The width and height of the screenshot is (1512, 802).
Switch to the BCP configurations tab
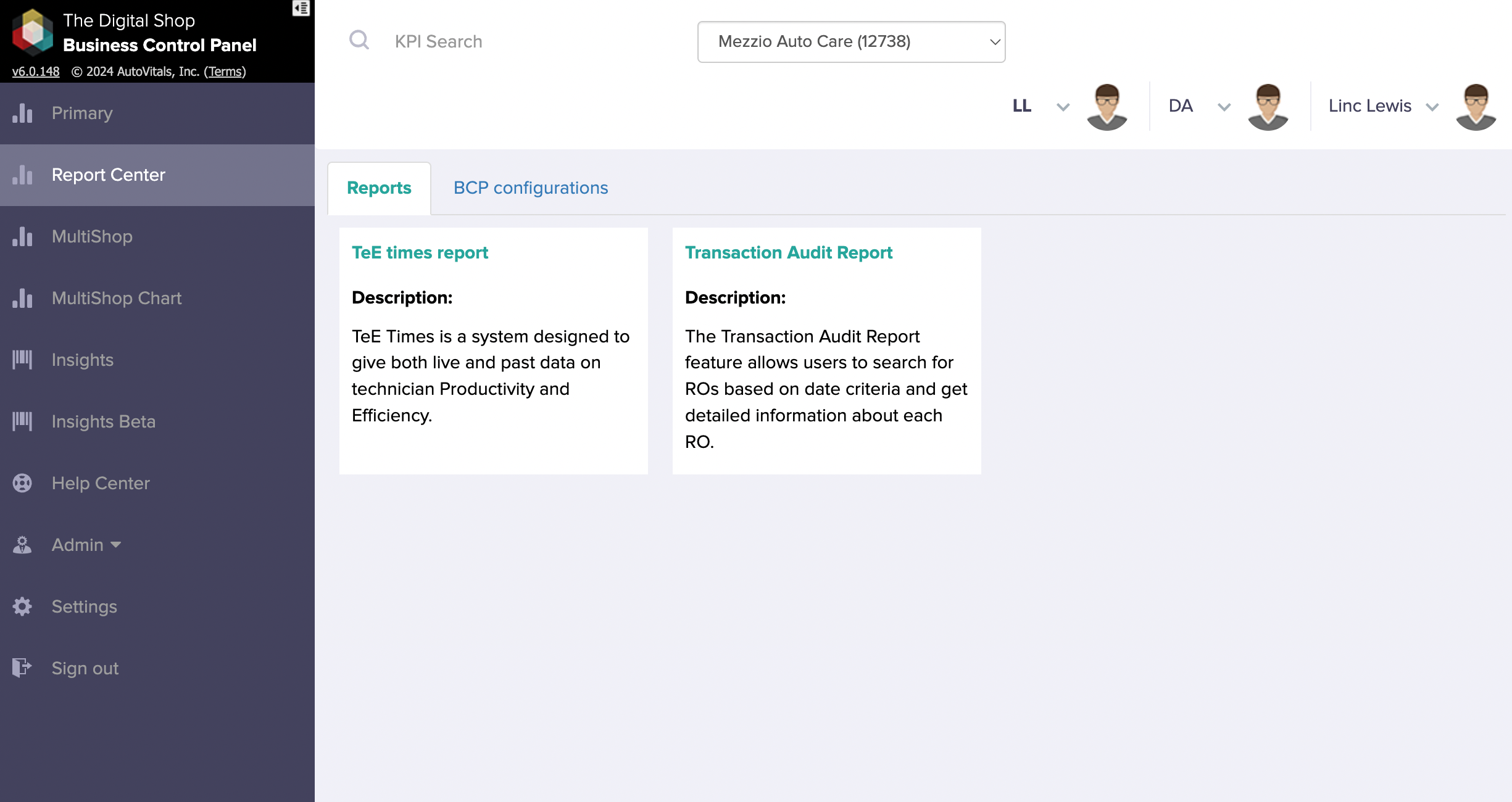tap(531, 188)
